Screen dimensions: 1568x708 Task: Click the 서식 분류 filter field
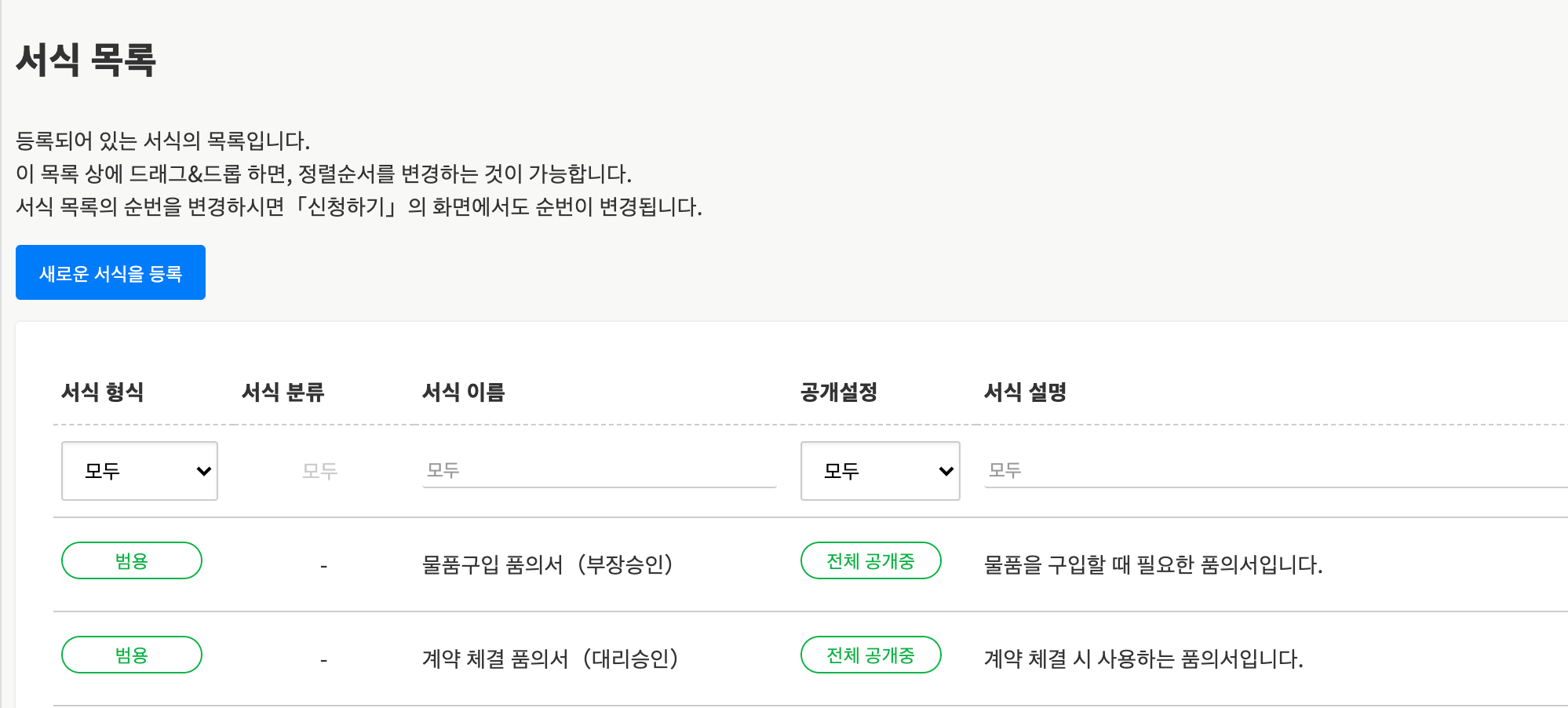(x=320, y=471)
